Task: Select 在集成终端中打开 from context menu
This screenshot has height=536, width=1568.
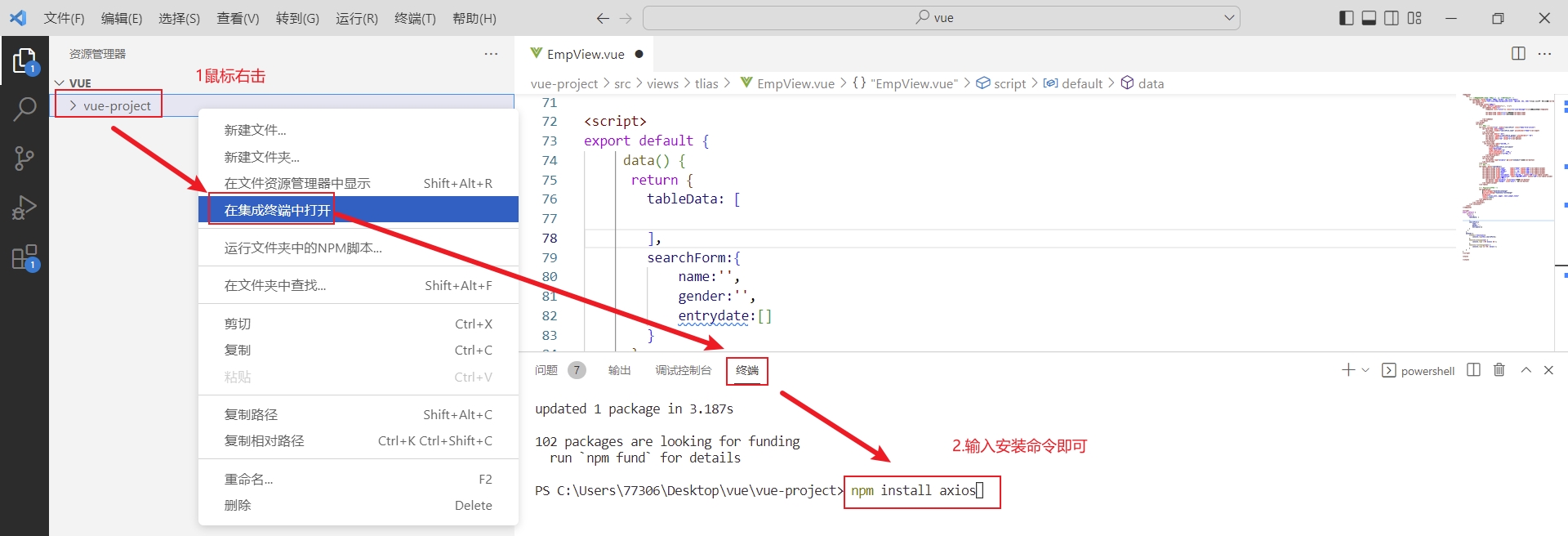Action: tap(278, 210)
